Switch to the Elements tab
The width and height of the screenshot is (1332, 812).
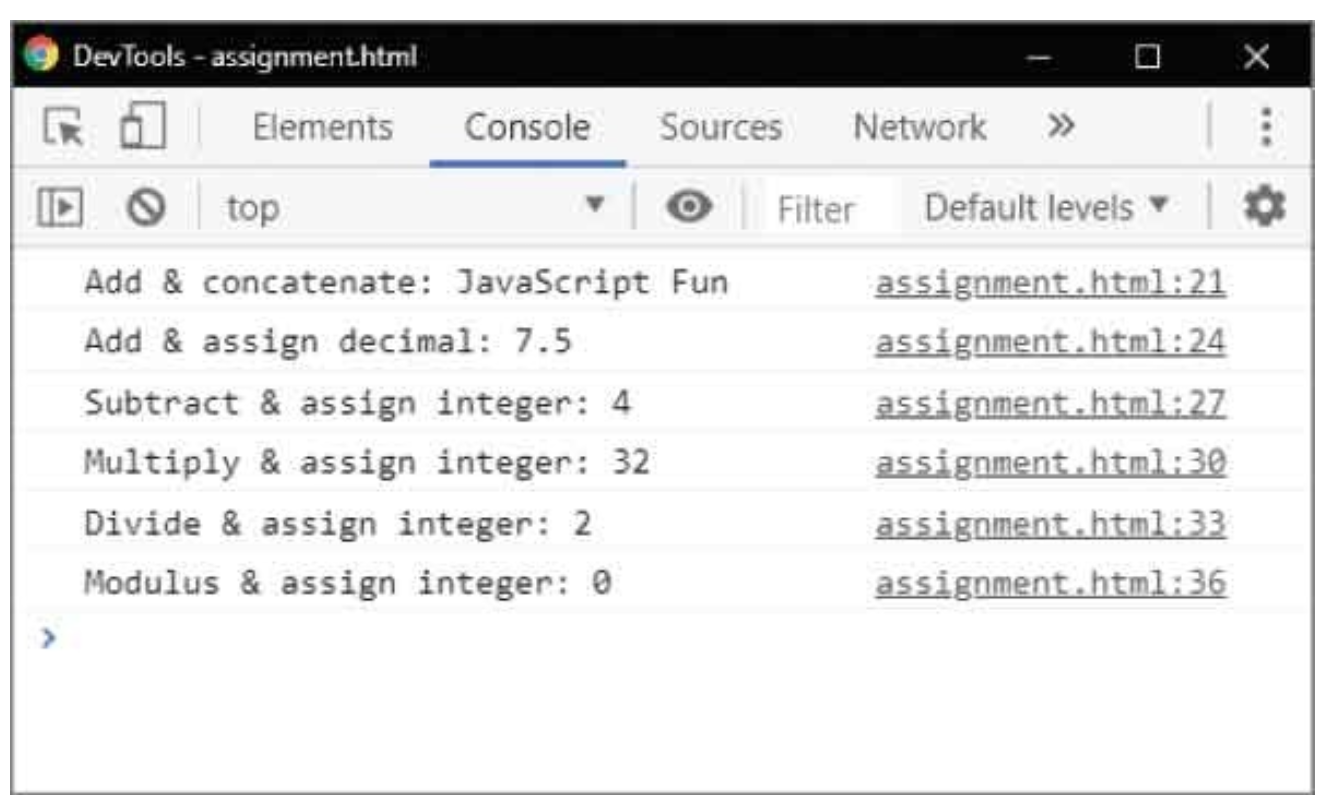click(x=322, y=128)
